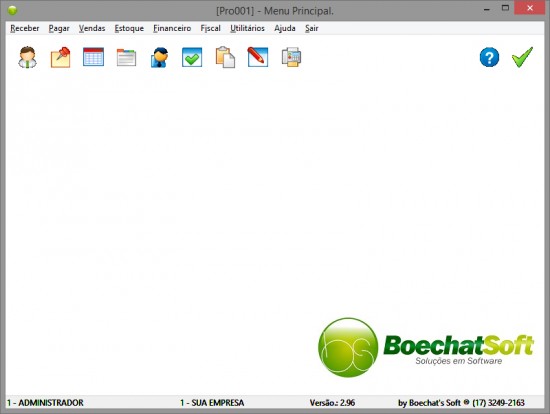Open the Receber menu
This screenshot has width=550, height=414.
(25, 28)
